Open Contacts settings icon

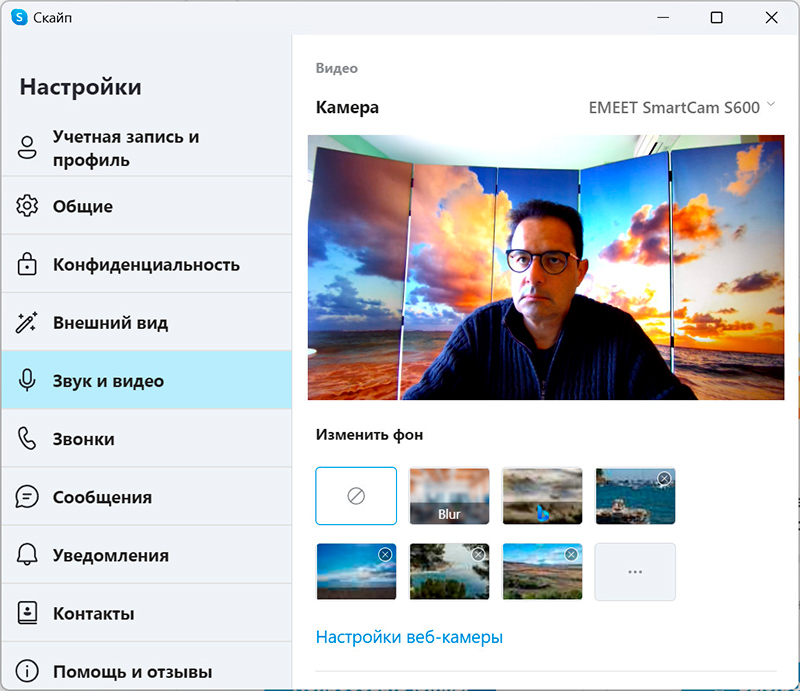(x=27, y=613)
